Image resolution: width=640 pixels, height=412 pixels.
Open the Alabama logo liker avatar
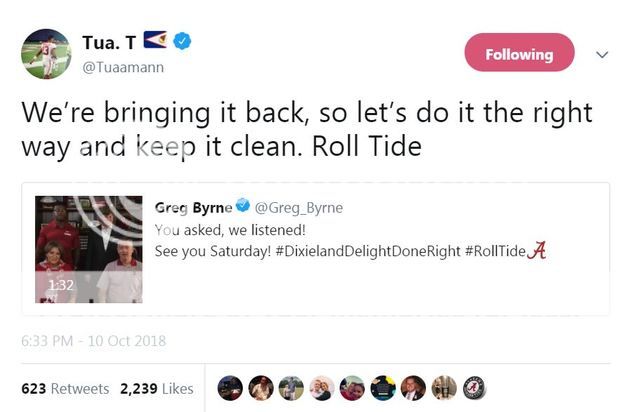tap(474, 387)
